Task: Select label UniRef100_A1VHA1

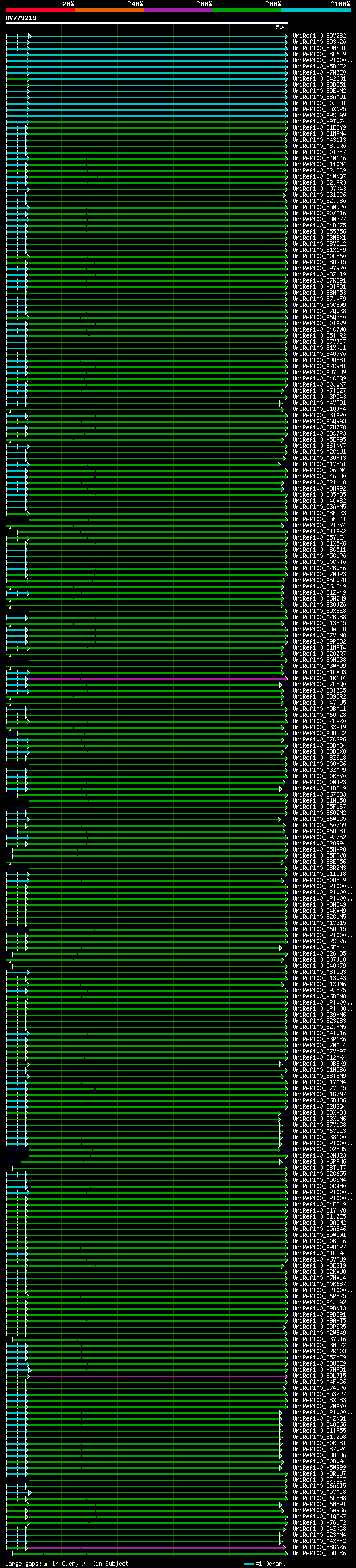Action: tap(319, 464)
